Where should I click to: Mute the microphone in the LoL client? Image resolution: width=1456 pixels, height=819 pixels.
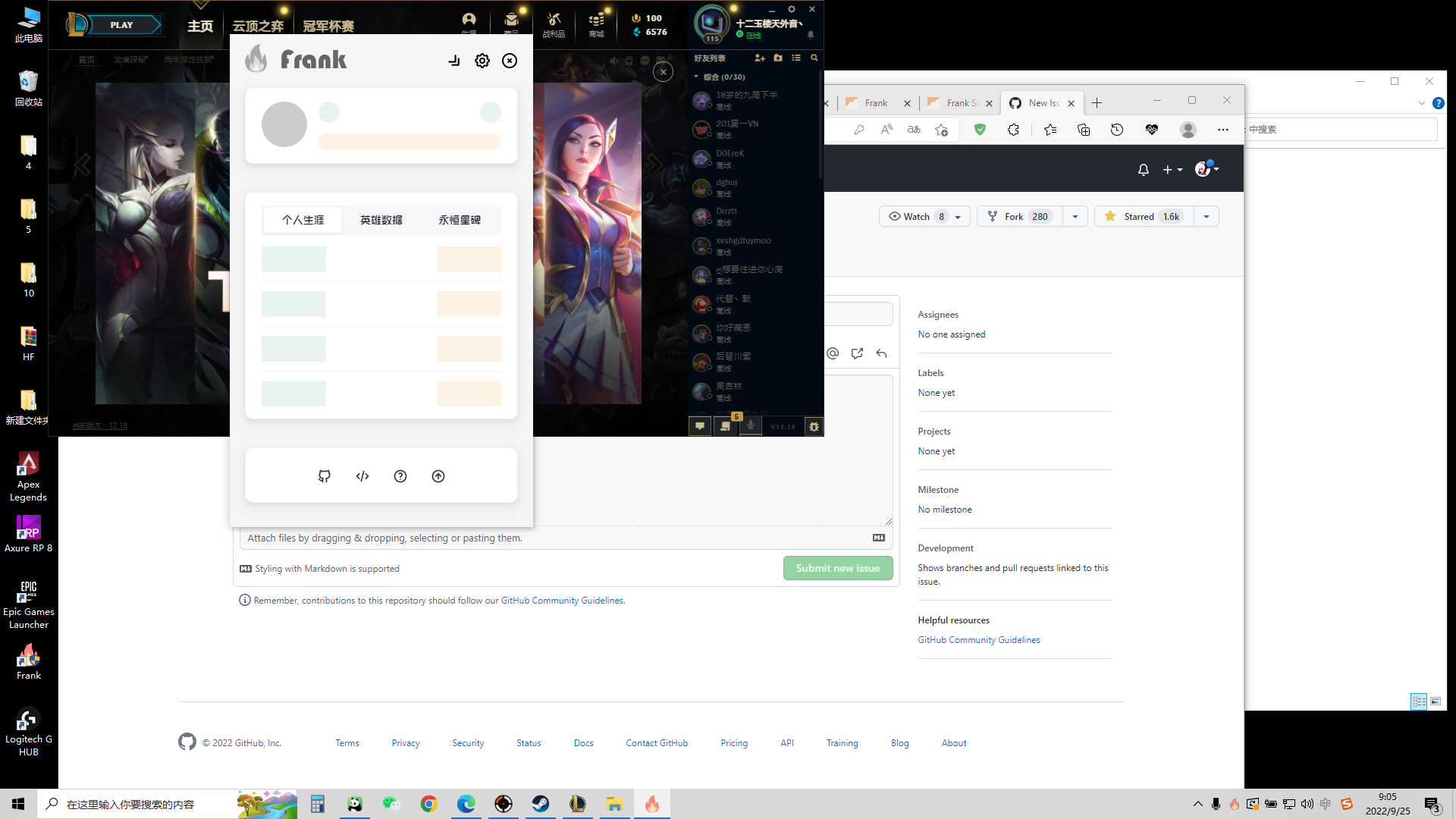(750, 425)
